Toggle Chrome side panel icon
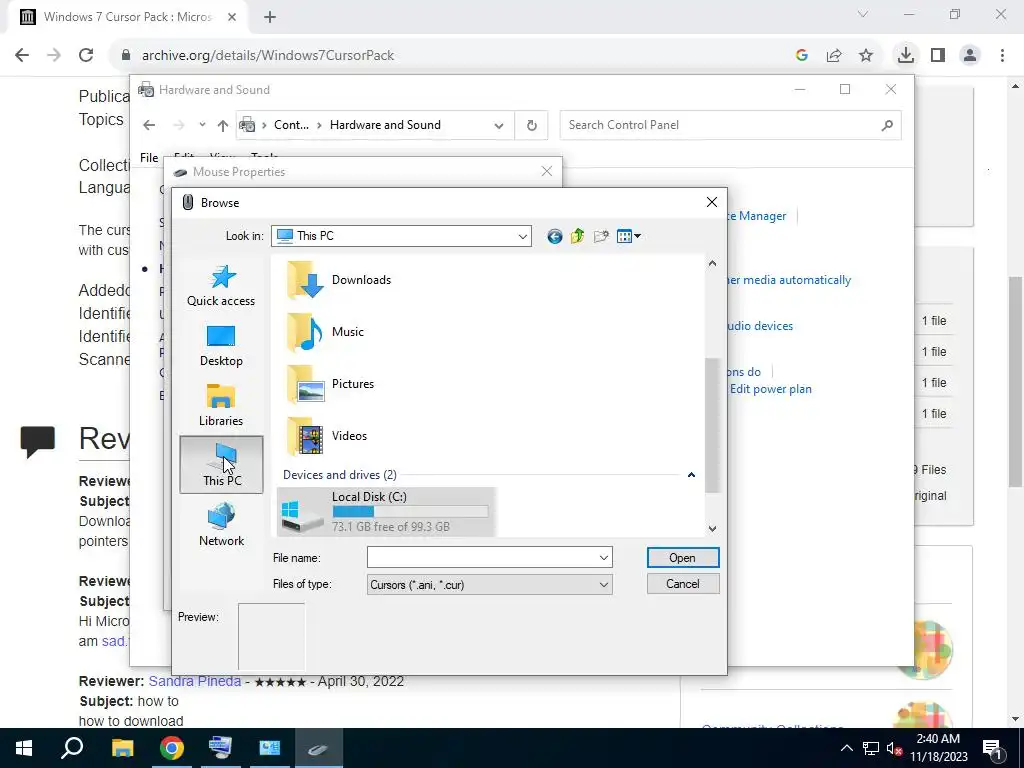The image size is (1024, 768). 938,56
